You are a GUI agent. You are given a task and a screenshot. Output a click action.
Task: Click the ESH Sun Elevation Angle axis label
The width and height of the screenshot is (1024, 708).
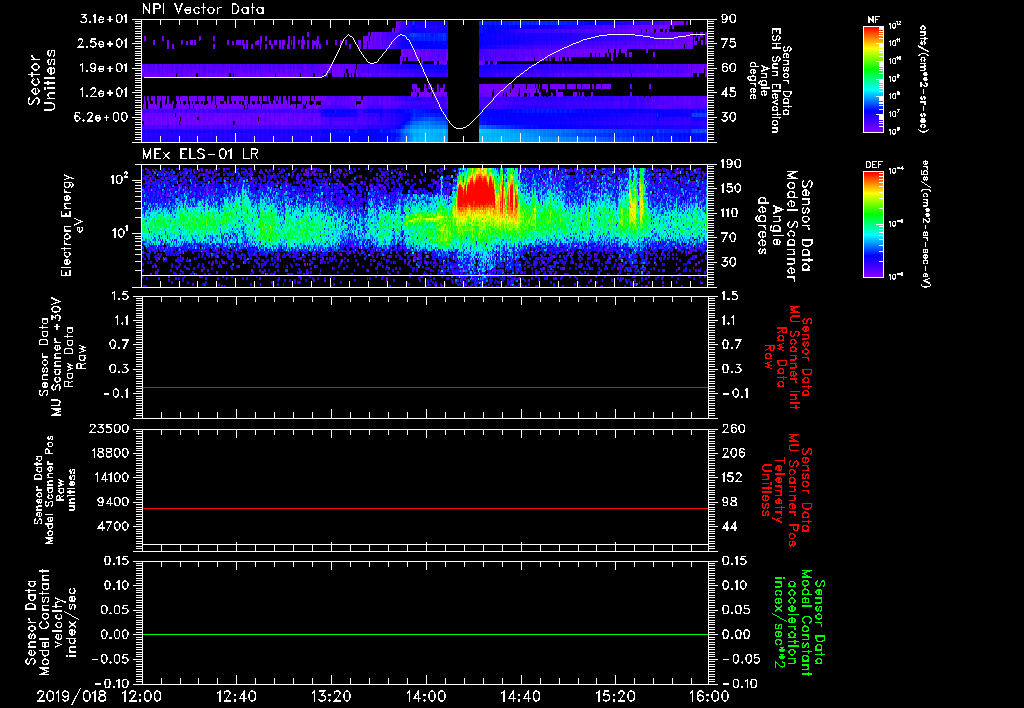(771, 80)
